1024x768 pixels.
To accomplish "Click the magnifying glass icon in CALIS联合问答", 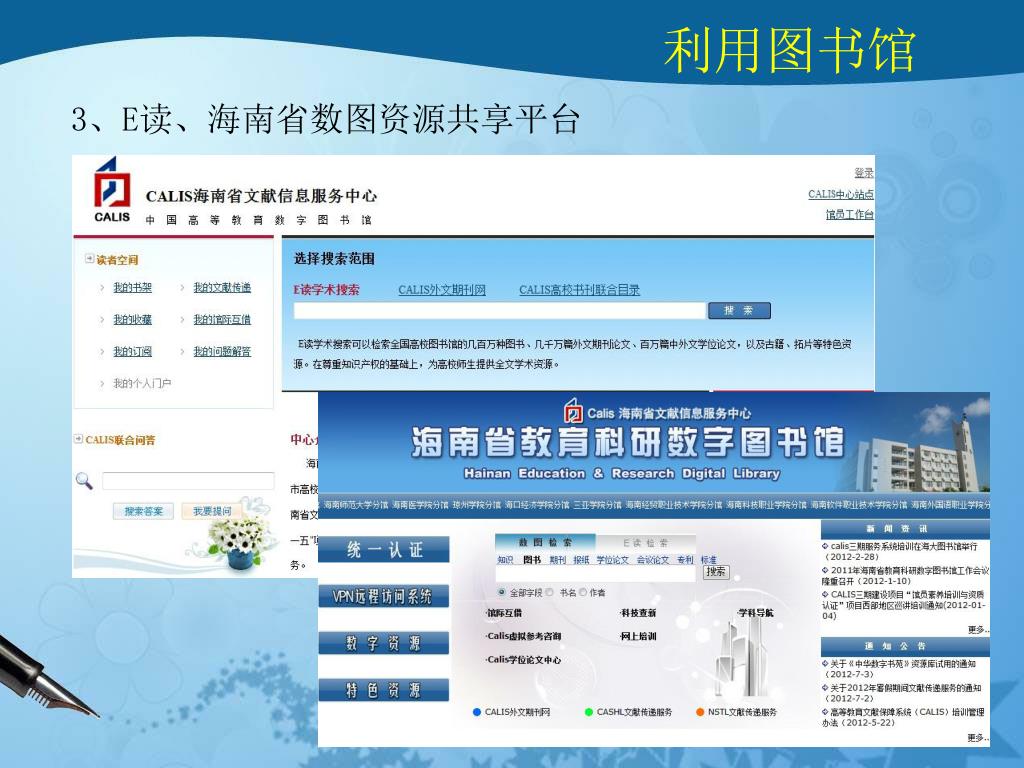I will (x=84, y=481).
